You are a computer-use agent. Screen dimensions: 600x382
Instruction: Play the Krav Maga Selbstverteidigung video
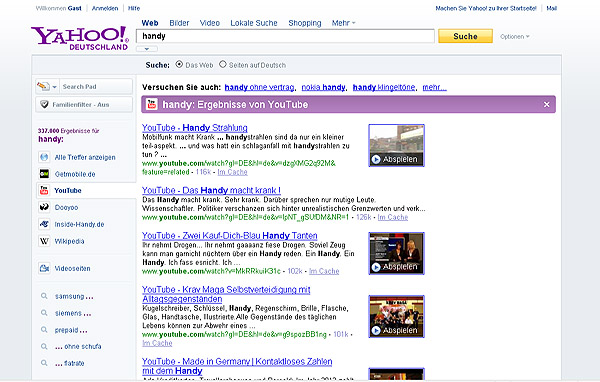point(396,317)
